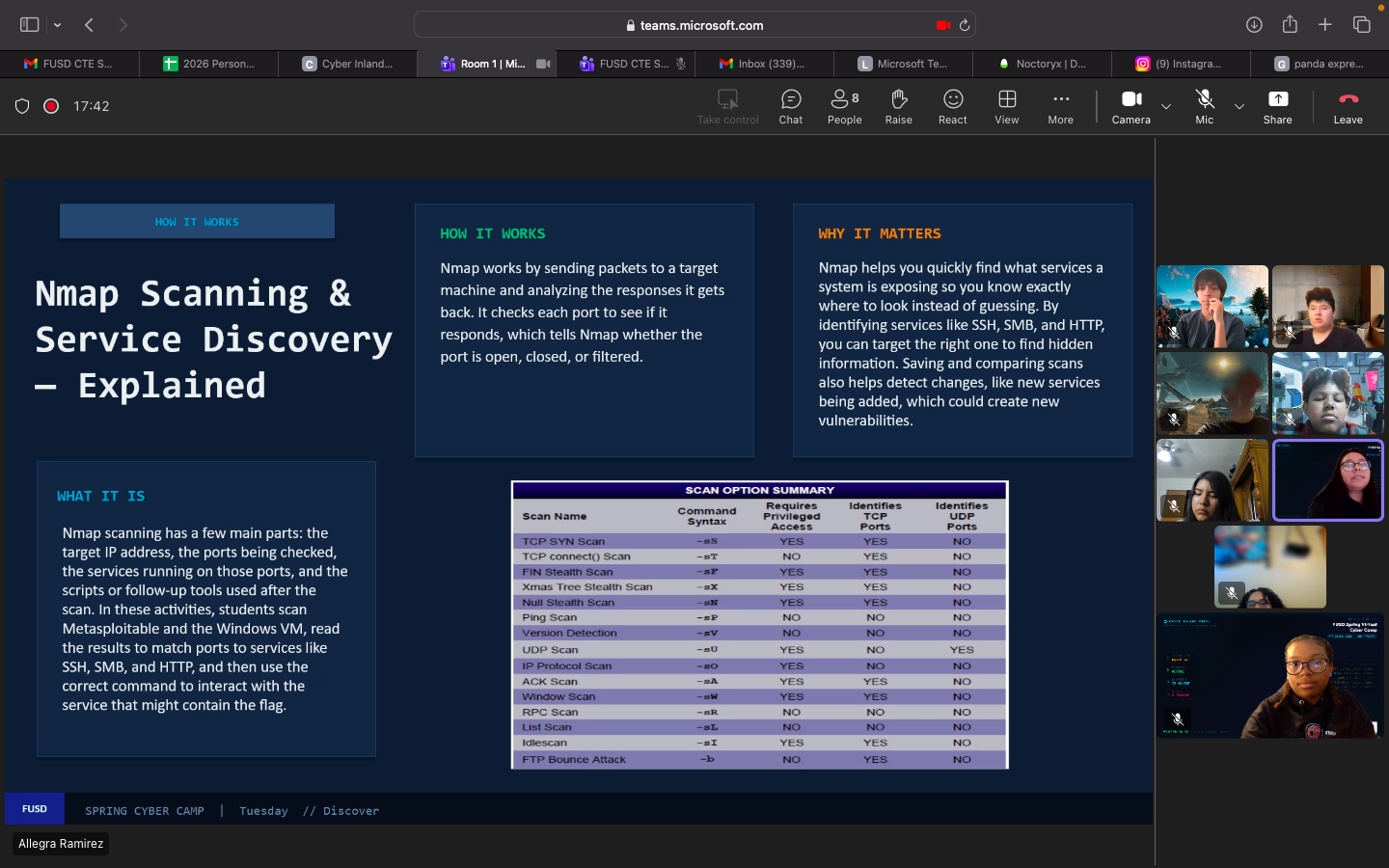Show the People participants list
The image size is (1389, 868).
[844, 106]
